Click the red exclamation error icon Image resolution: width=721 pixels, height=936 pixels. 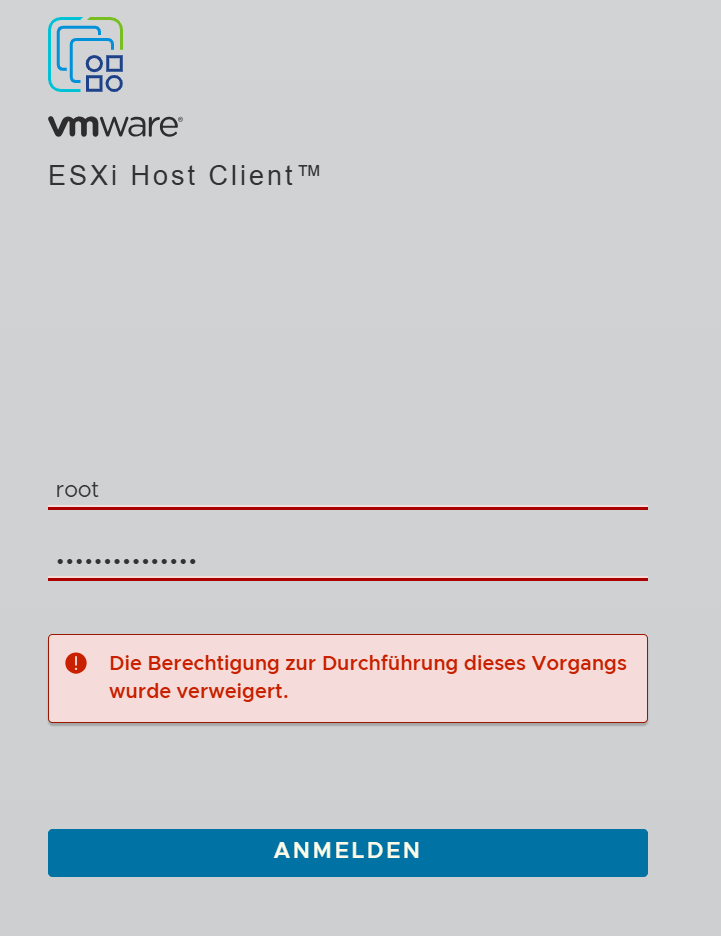pos(76,663)
